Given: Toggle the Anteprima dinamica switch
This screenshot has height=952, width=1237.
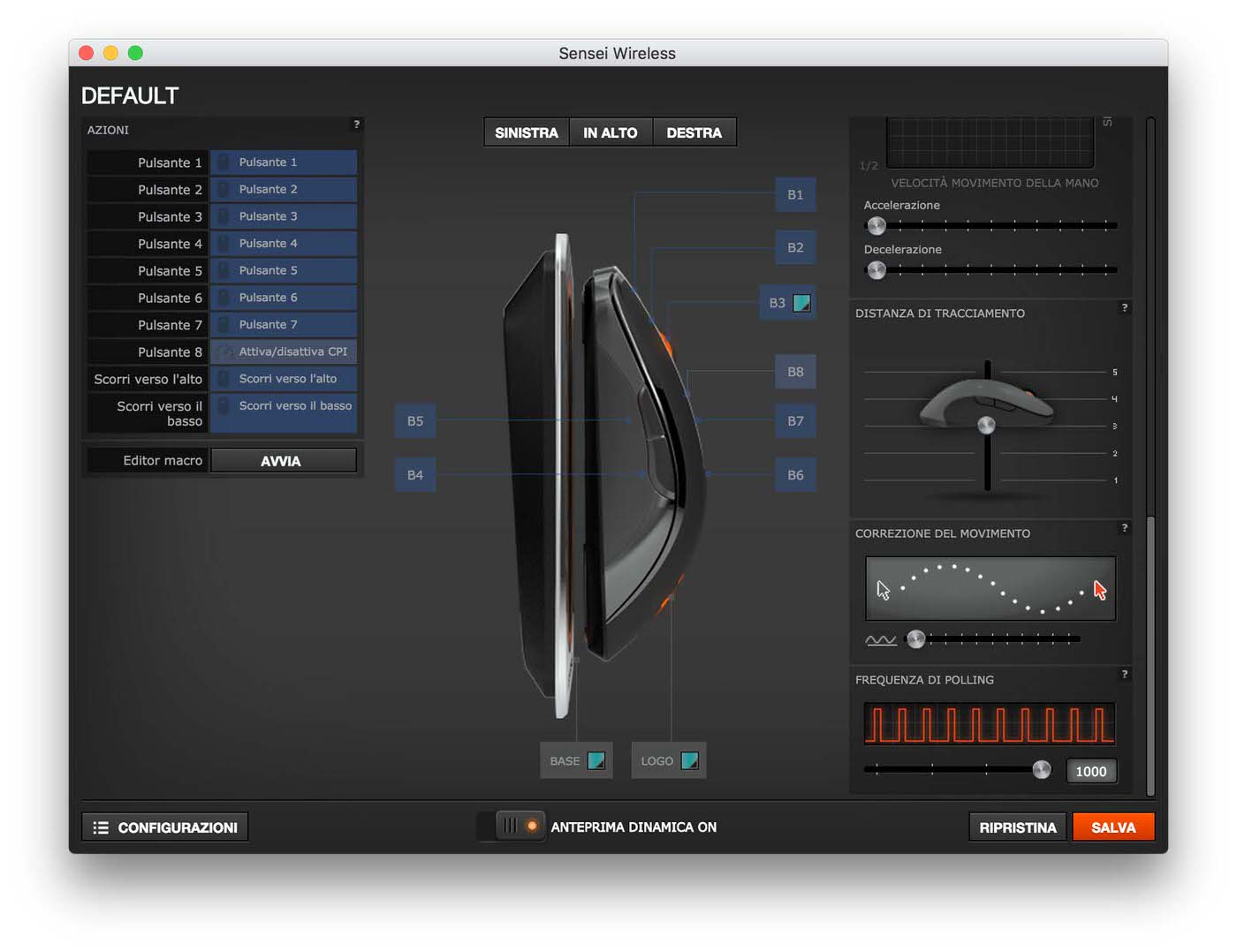Looking at the screenshot, I should tap(511, 827).
